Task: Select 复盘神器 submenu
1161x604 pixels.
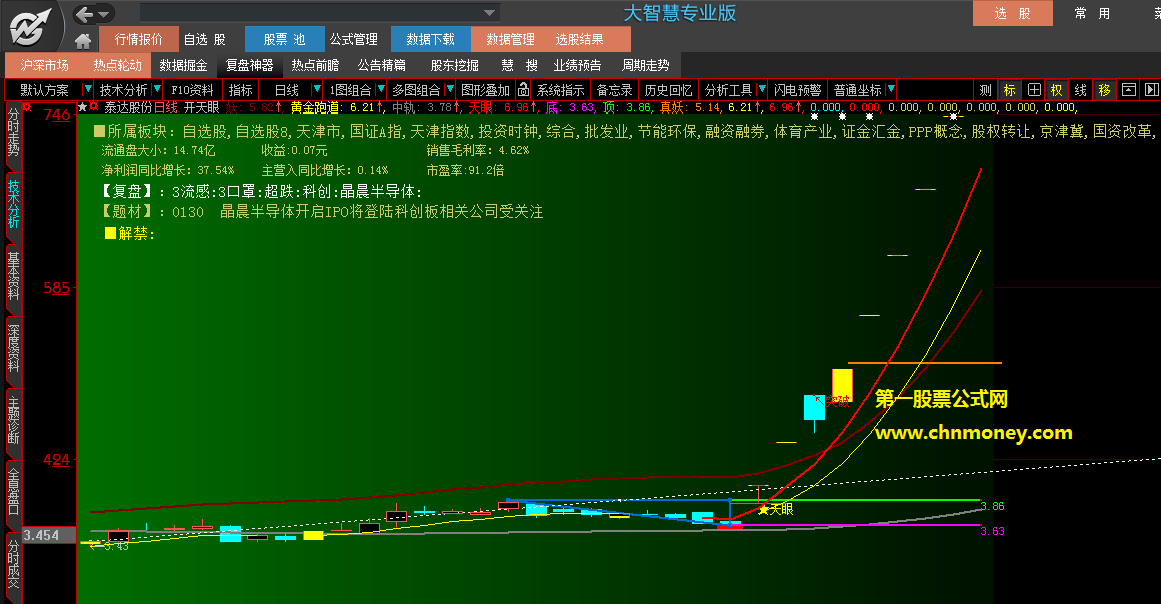Action: [250, 65]
